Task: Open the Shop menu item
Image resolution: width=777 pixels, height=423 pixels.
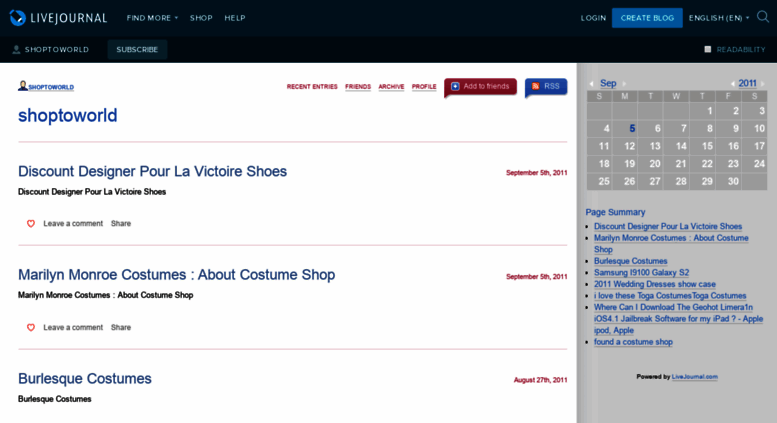Action: click(x=201, y=18)
